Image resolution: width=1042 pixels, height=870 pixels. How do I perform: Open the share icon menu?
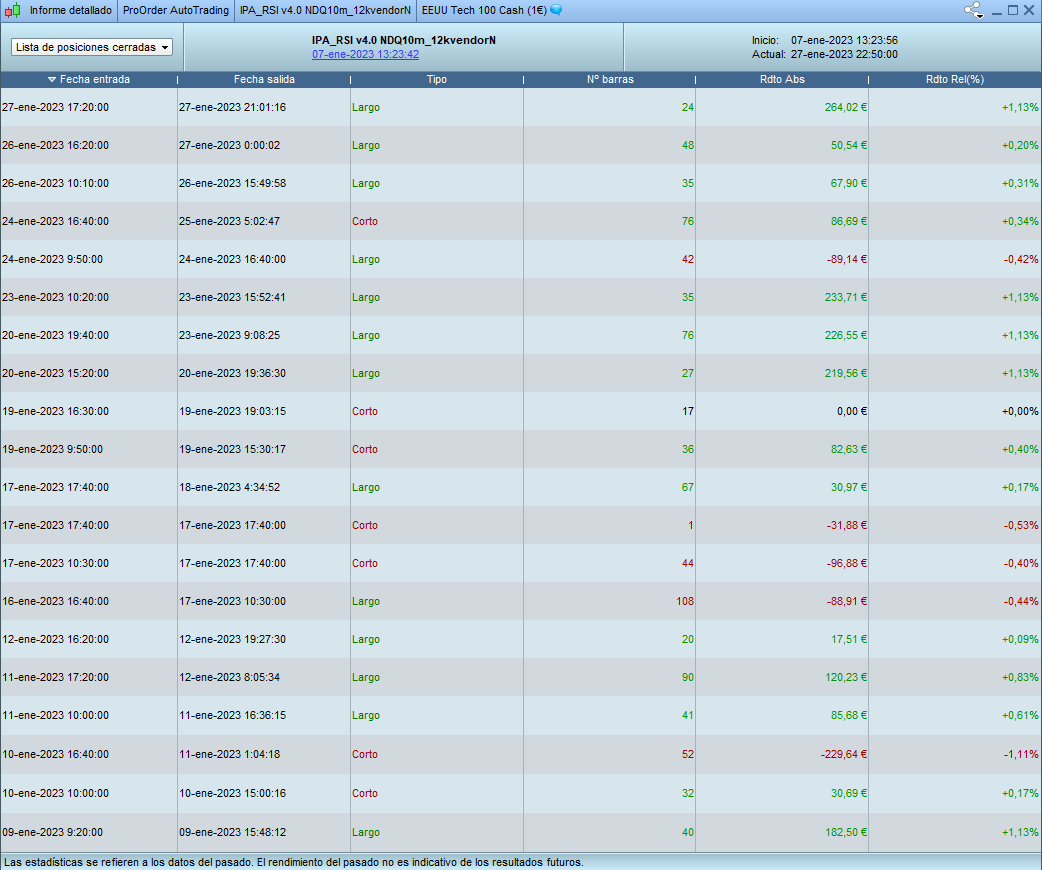(974, 10)
